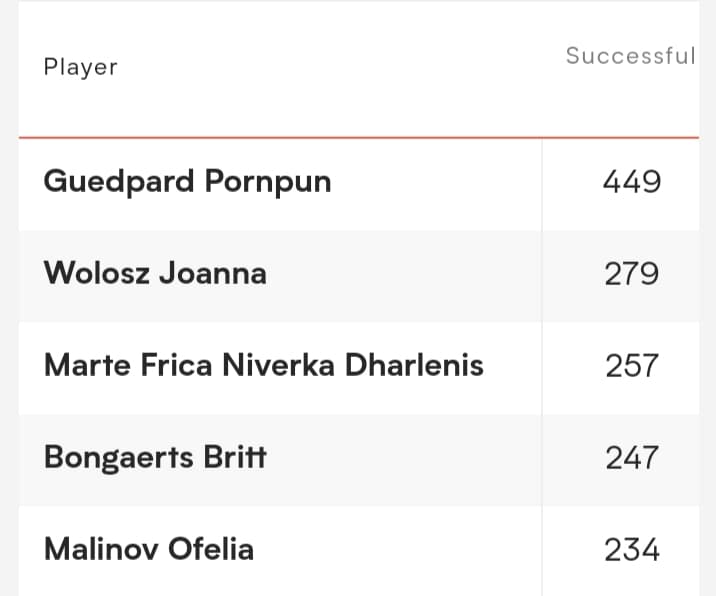This screenshot has width=716, height=596.
Task: Click the word Joanna in second row
Action: pos(213,274)
